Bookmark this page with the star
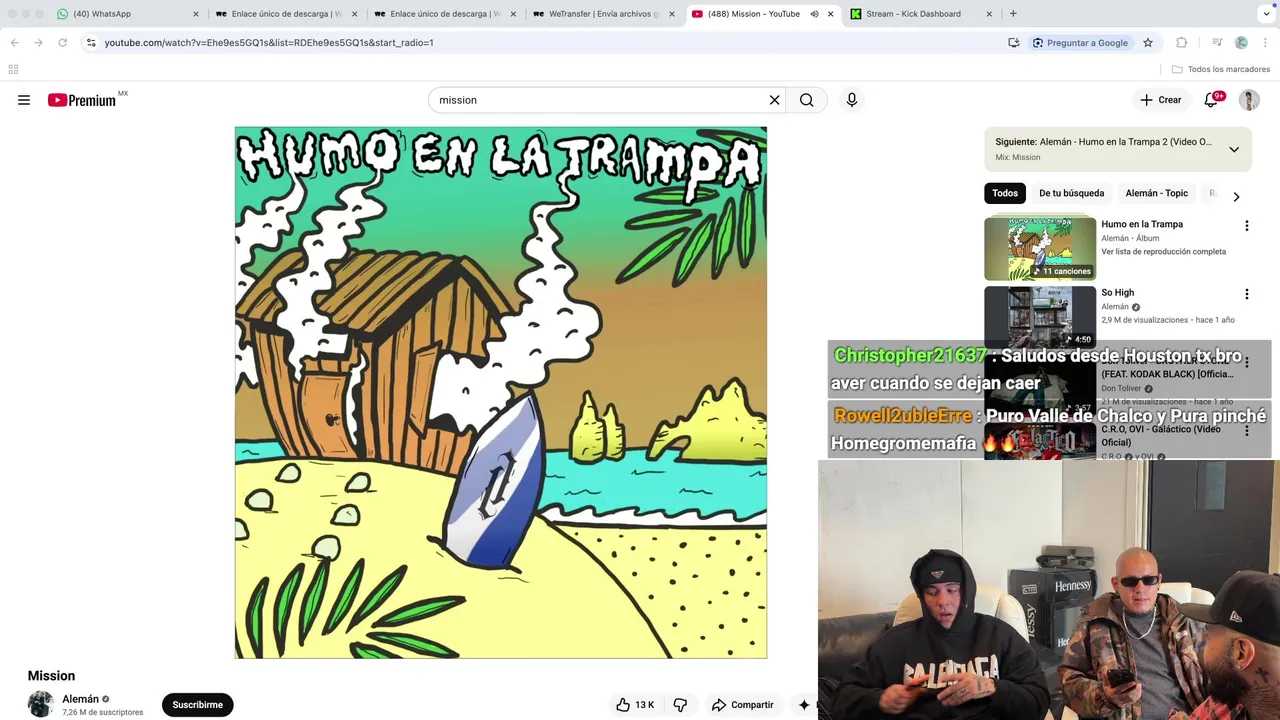 click(1148, 42)
